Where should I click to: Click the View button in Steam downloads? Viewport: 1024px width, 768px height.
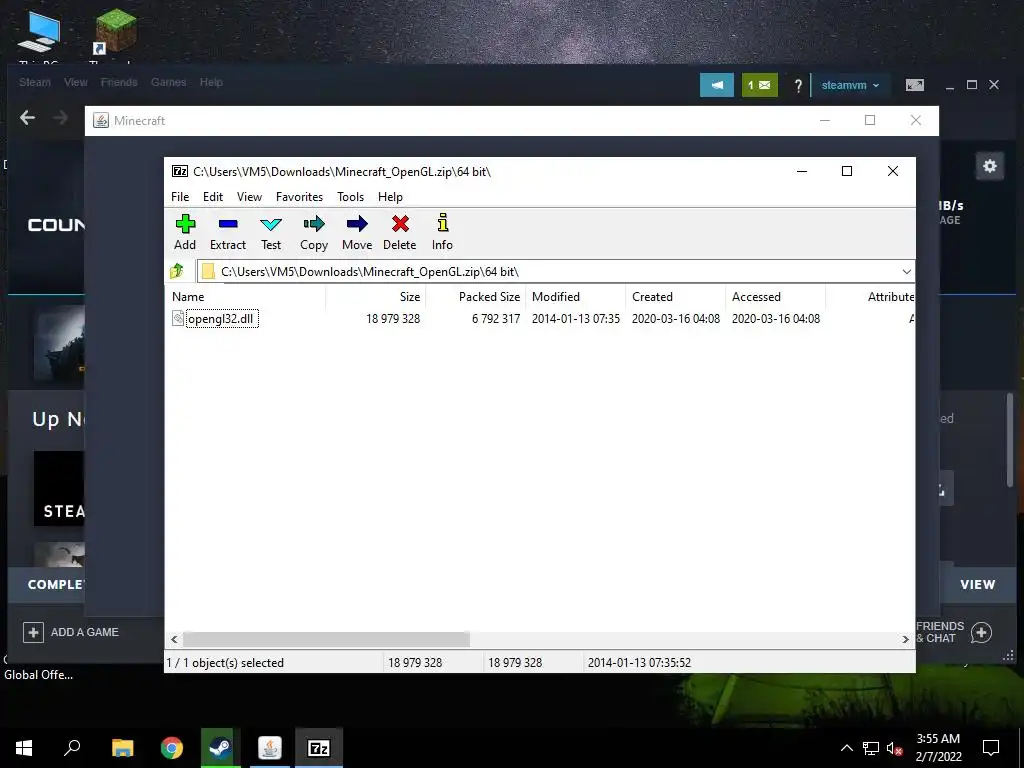978,584
